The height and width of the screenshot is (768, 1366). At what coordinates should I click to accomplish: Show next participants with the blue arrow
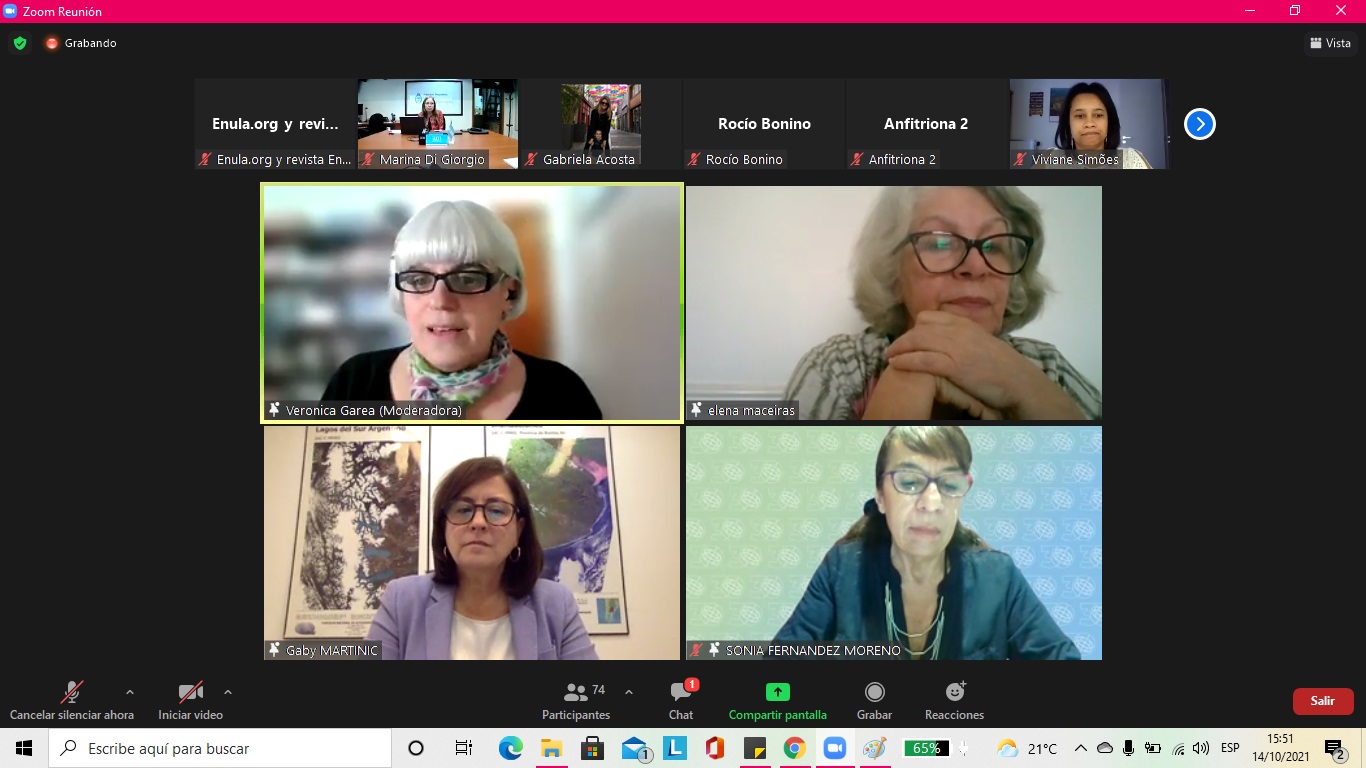tap(1199, 124)
